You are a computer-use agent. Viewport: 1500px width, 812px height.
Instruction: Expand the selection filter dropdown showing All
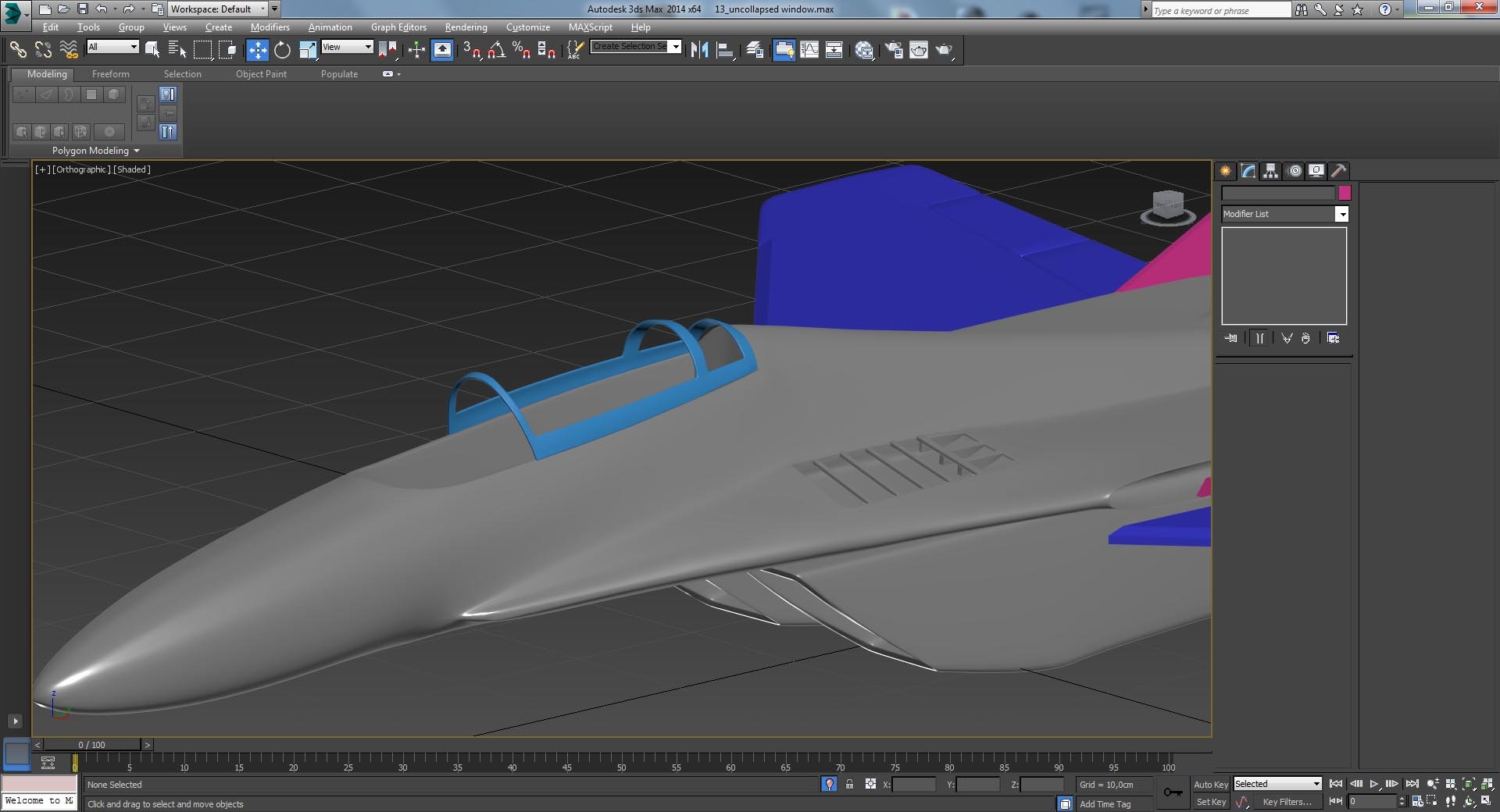click(x=134, y=47)
